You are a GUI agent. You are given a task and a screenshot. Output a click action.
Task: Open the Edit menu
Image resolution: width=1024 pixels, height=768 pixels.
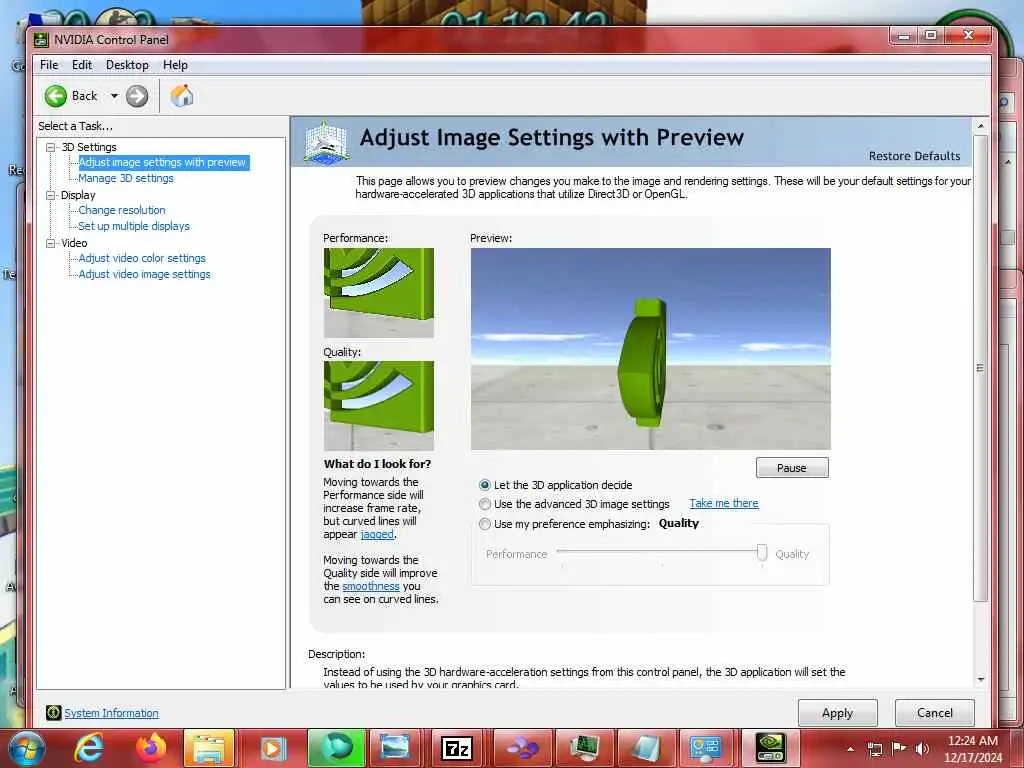coord(82,65)
